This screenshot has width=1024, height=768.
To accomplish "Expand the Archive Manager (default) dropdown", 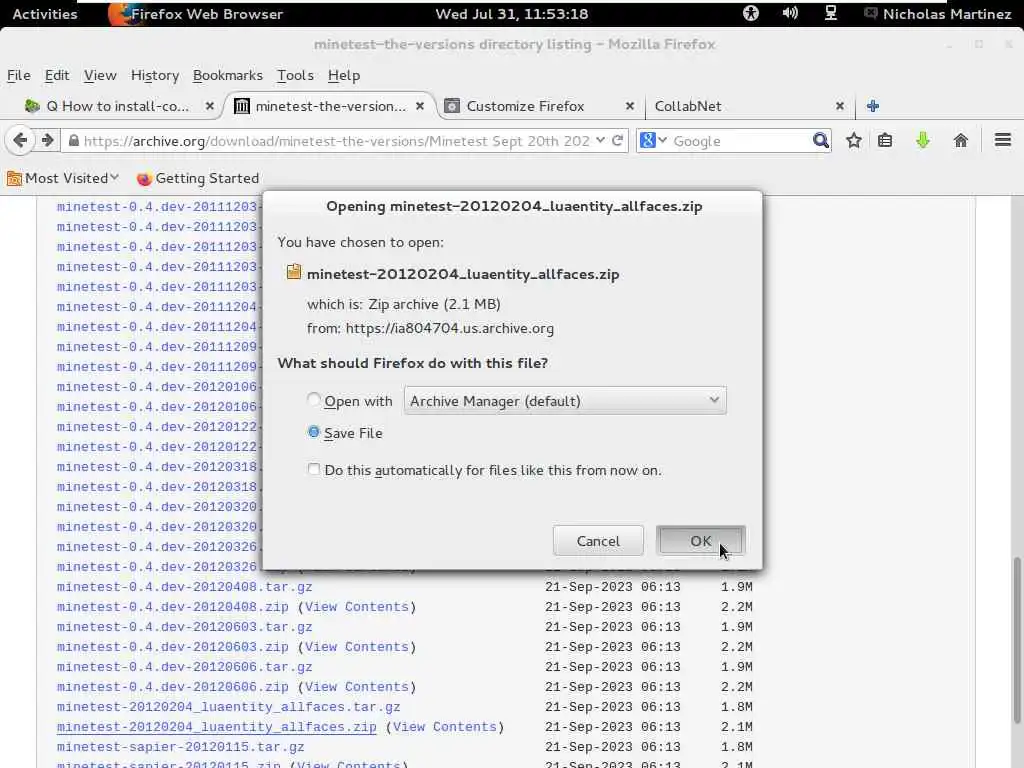I will click(565, 400).
